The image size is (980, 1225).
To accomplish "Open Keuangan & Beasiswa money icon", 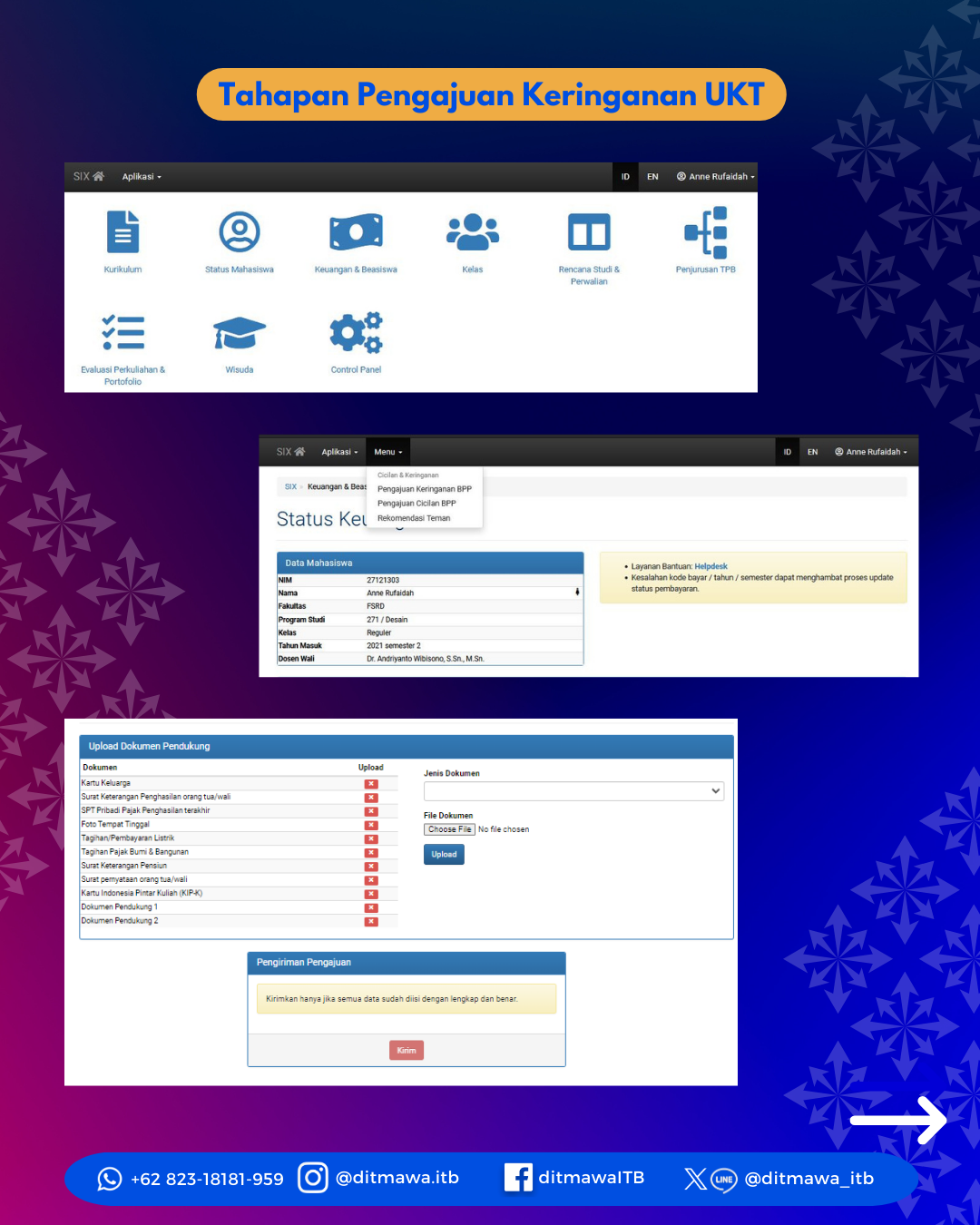I will 356,232.
